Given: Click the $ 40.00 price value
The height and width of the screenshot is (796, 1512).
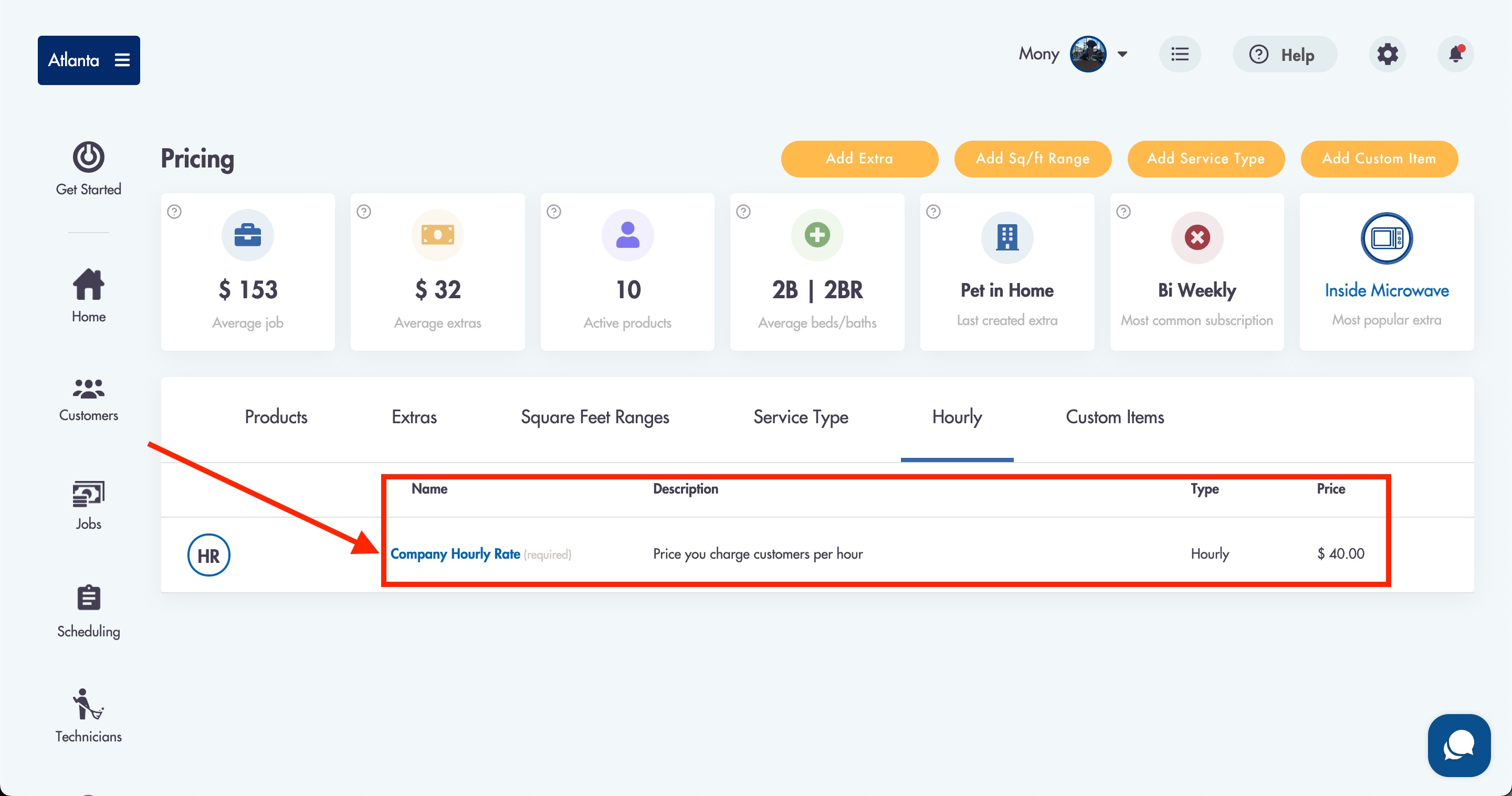Looking at the screenshot, I should [1341, 553].
